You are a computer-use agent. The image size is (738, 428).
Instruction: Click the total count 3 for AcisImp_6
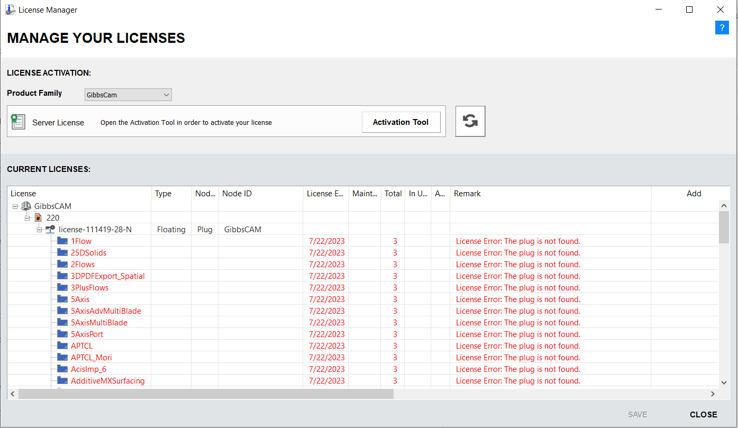tap(395, 369)
